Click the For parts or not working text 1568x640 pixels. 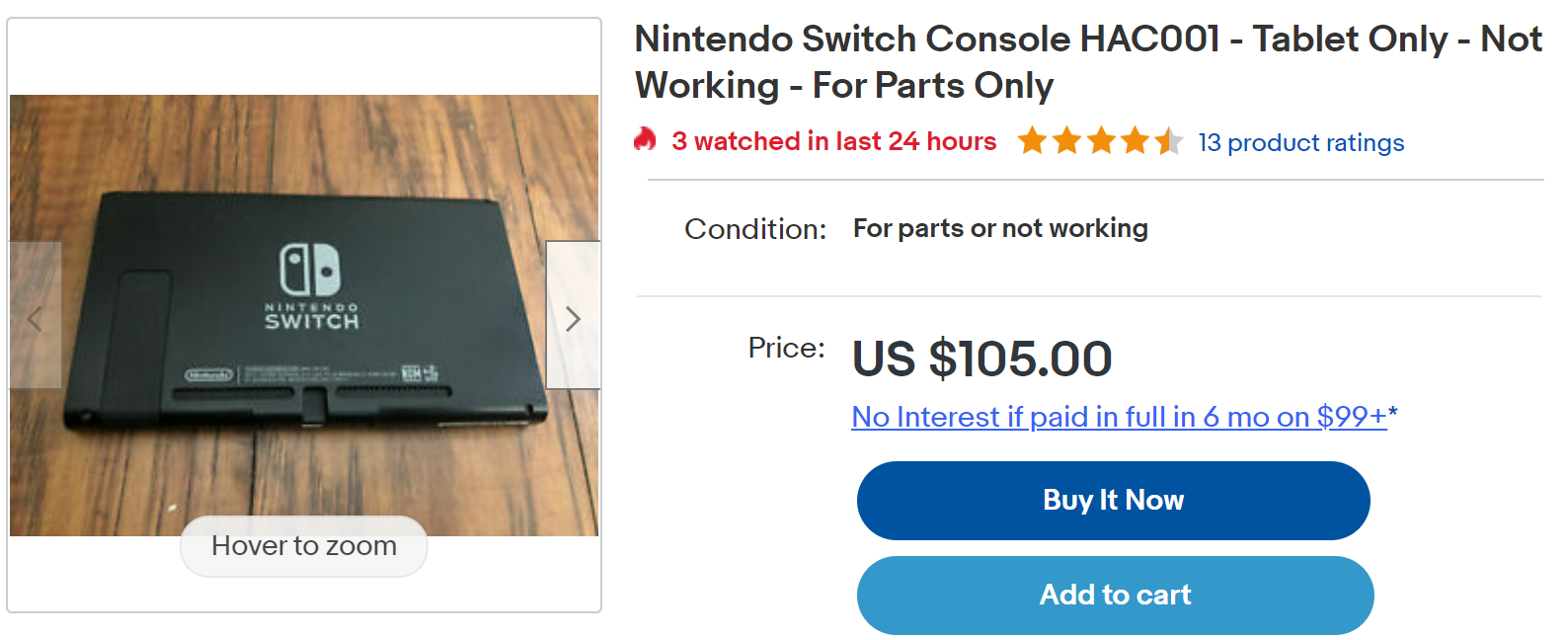pyautogui.click(x=999, y=228)
